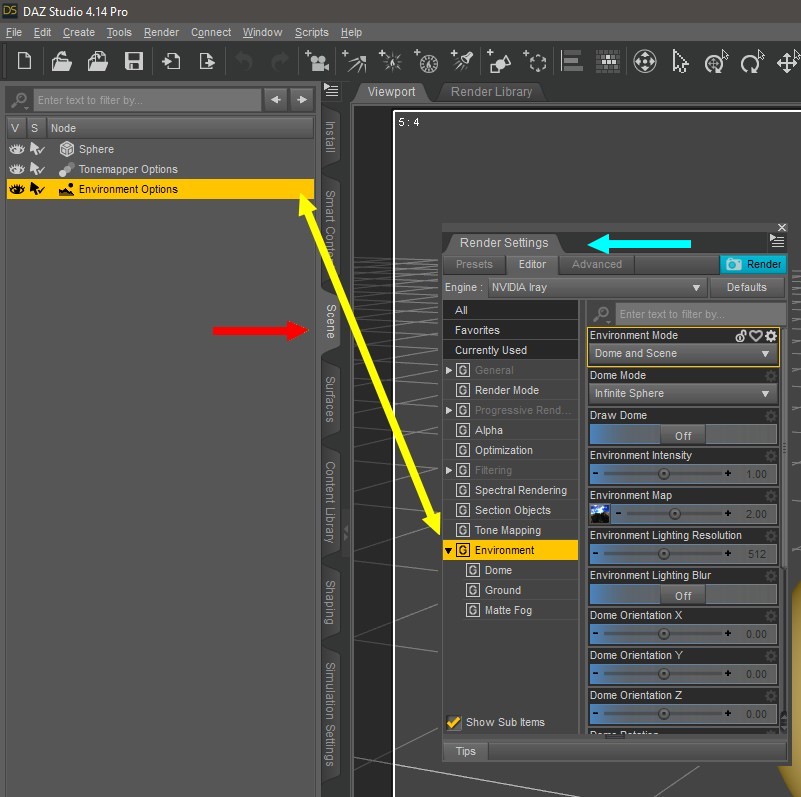This screenshot has height=797, width=801.
Task: Switch to the Render Library tab
Action: coord(491,92)
